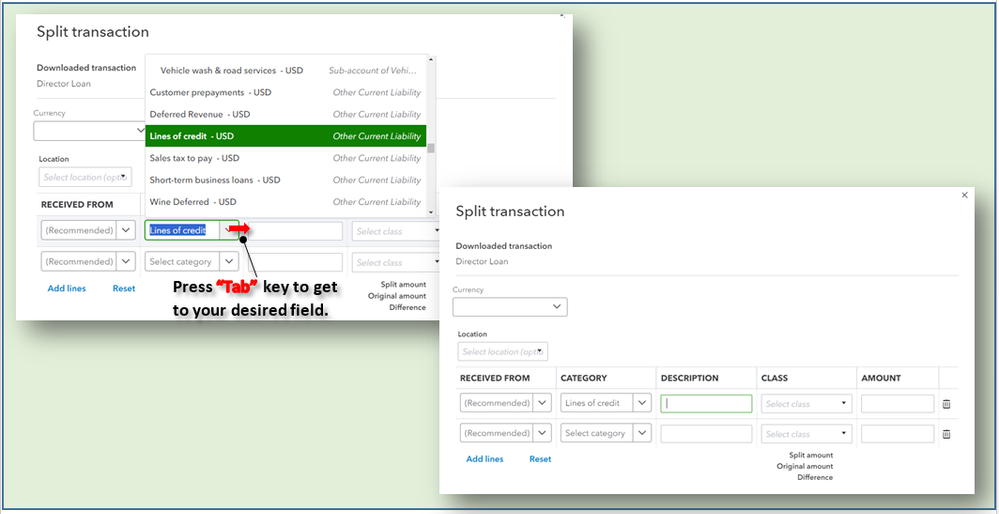999x514 pixels.
Task: Click scroll-up arrow of category list
Action: (431, 59)
